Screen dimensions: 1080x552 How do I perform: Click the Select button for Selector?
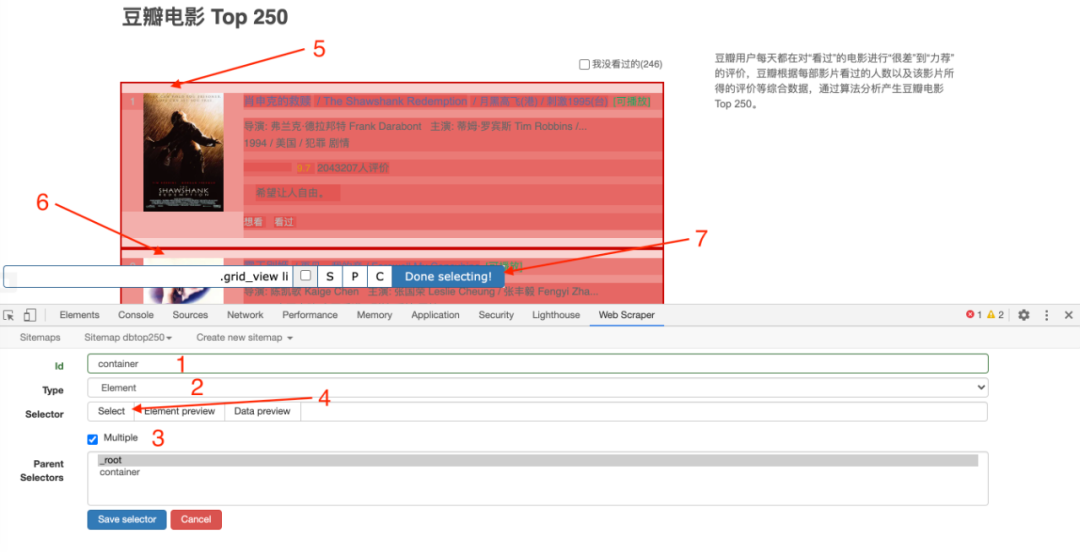pyautogui.click(x=111, y=411)
